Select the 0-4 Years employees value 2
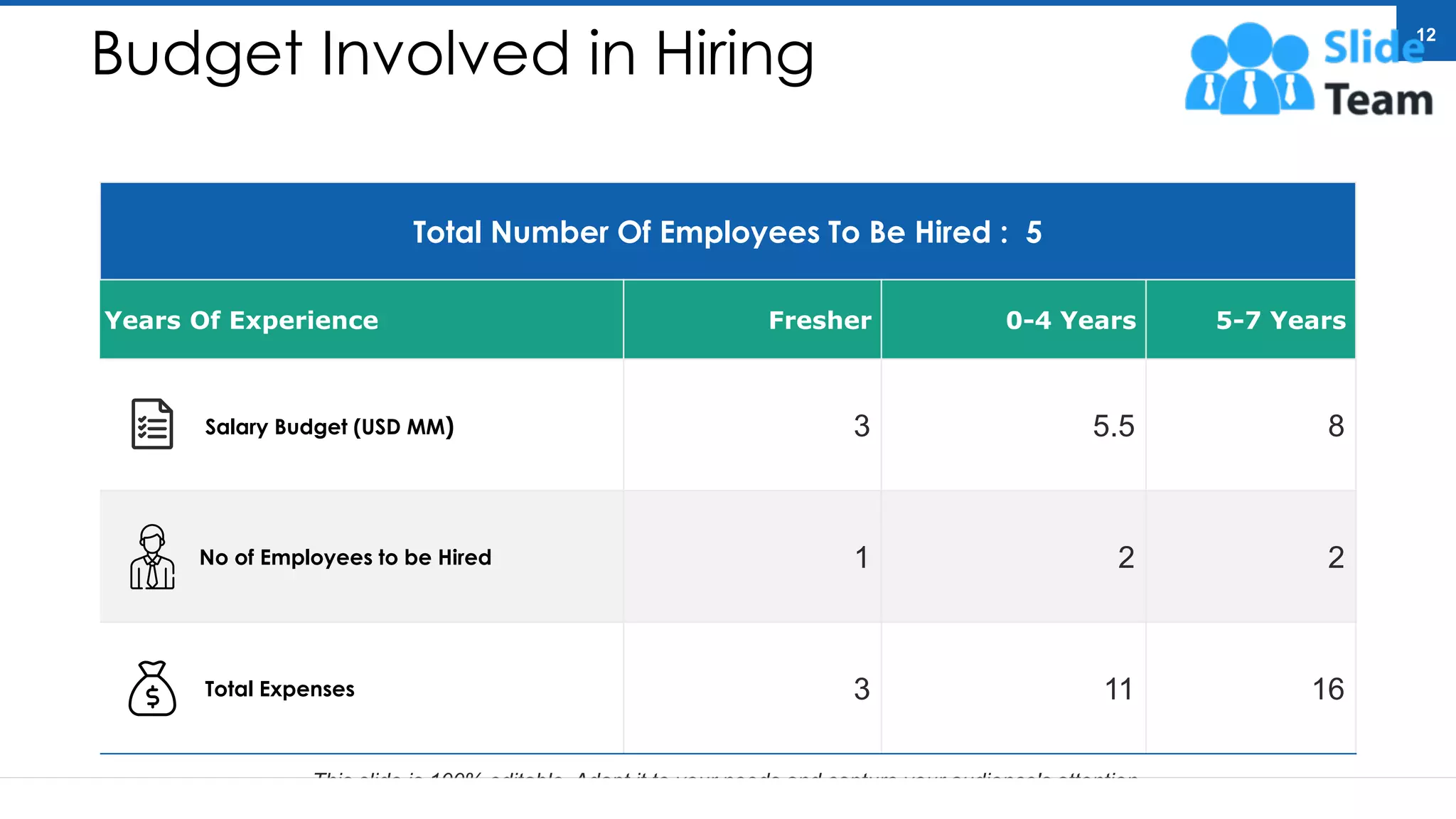Image resolution: width=1456 pixels, height=819 pixels. pyautogui.click(x=1126, y=557)
